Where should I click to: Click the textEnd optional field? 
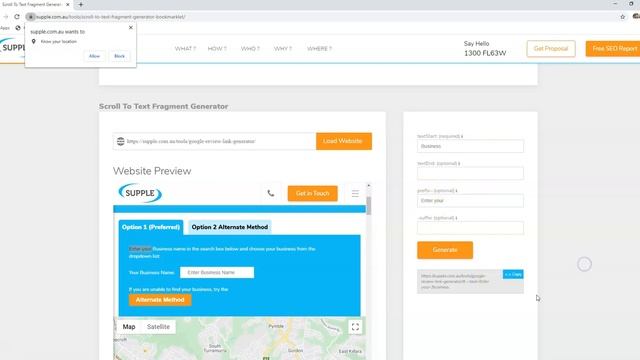(x=470, y=173)
